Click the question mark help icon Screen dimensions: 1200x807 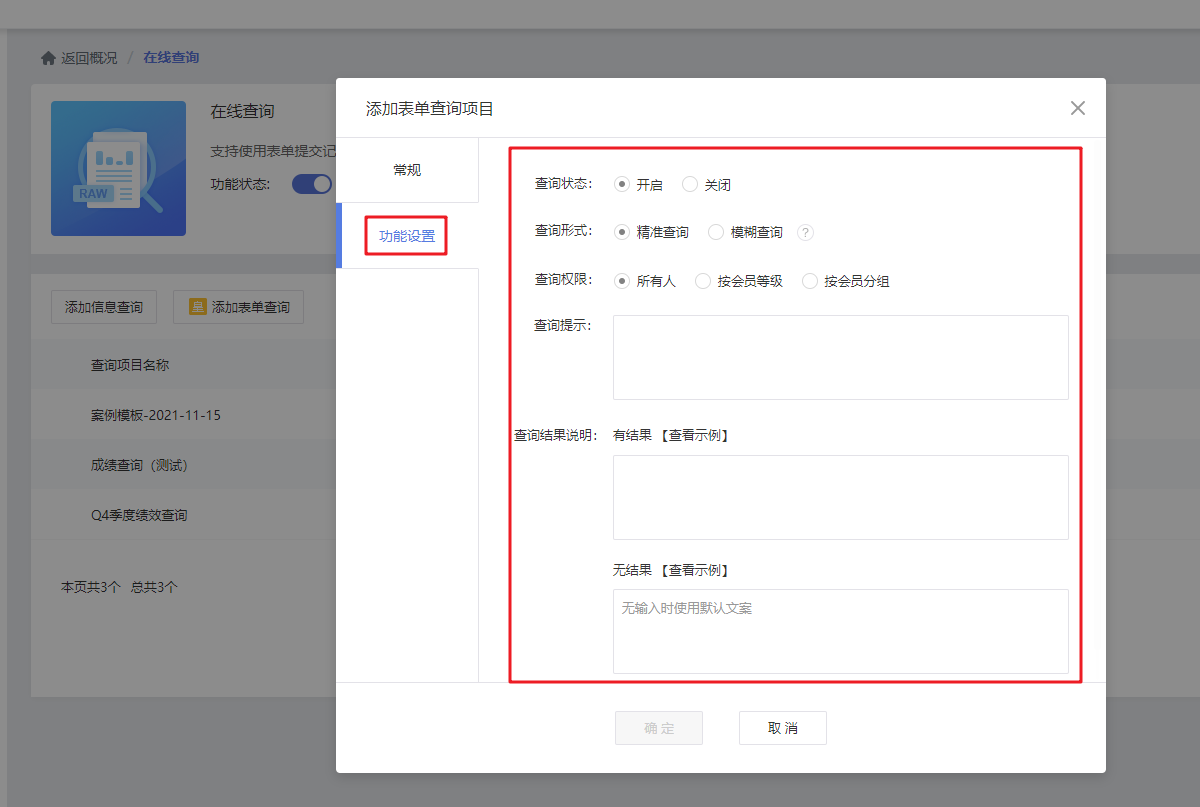[x=805, y=232]
